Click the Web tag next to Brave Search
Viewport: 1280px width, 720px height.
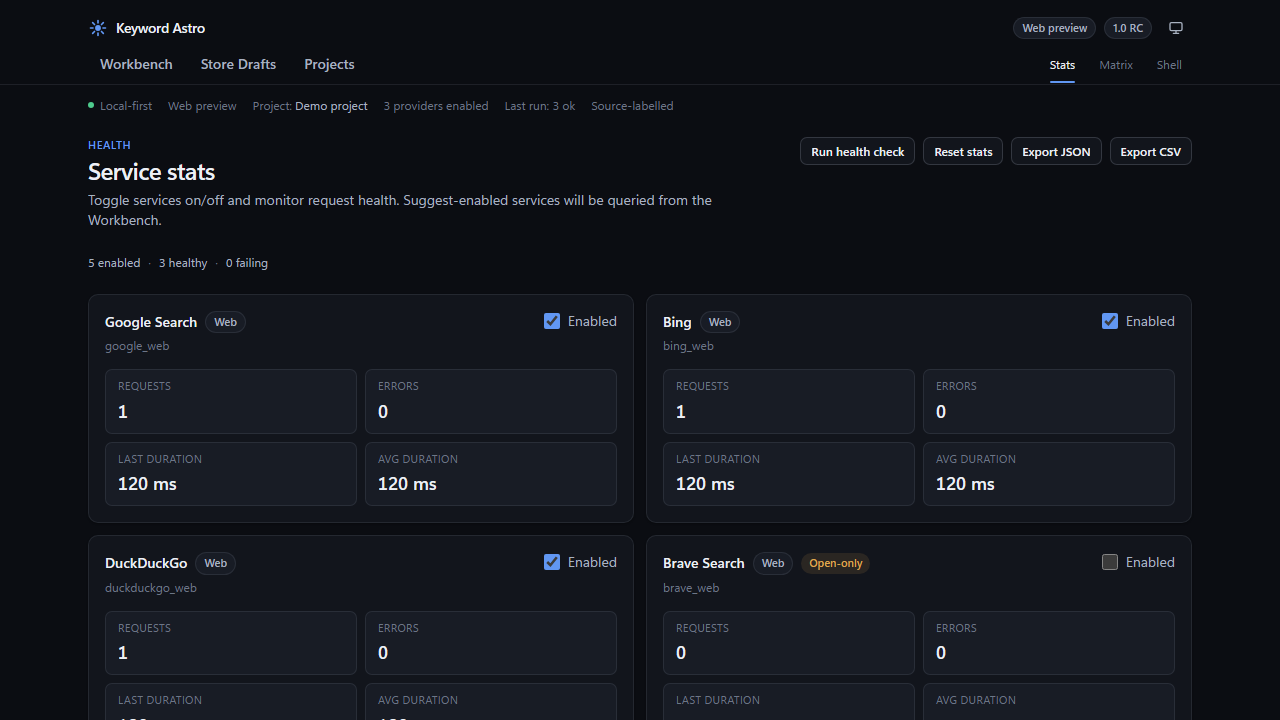pos(773,563)
